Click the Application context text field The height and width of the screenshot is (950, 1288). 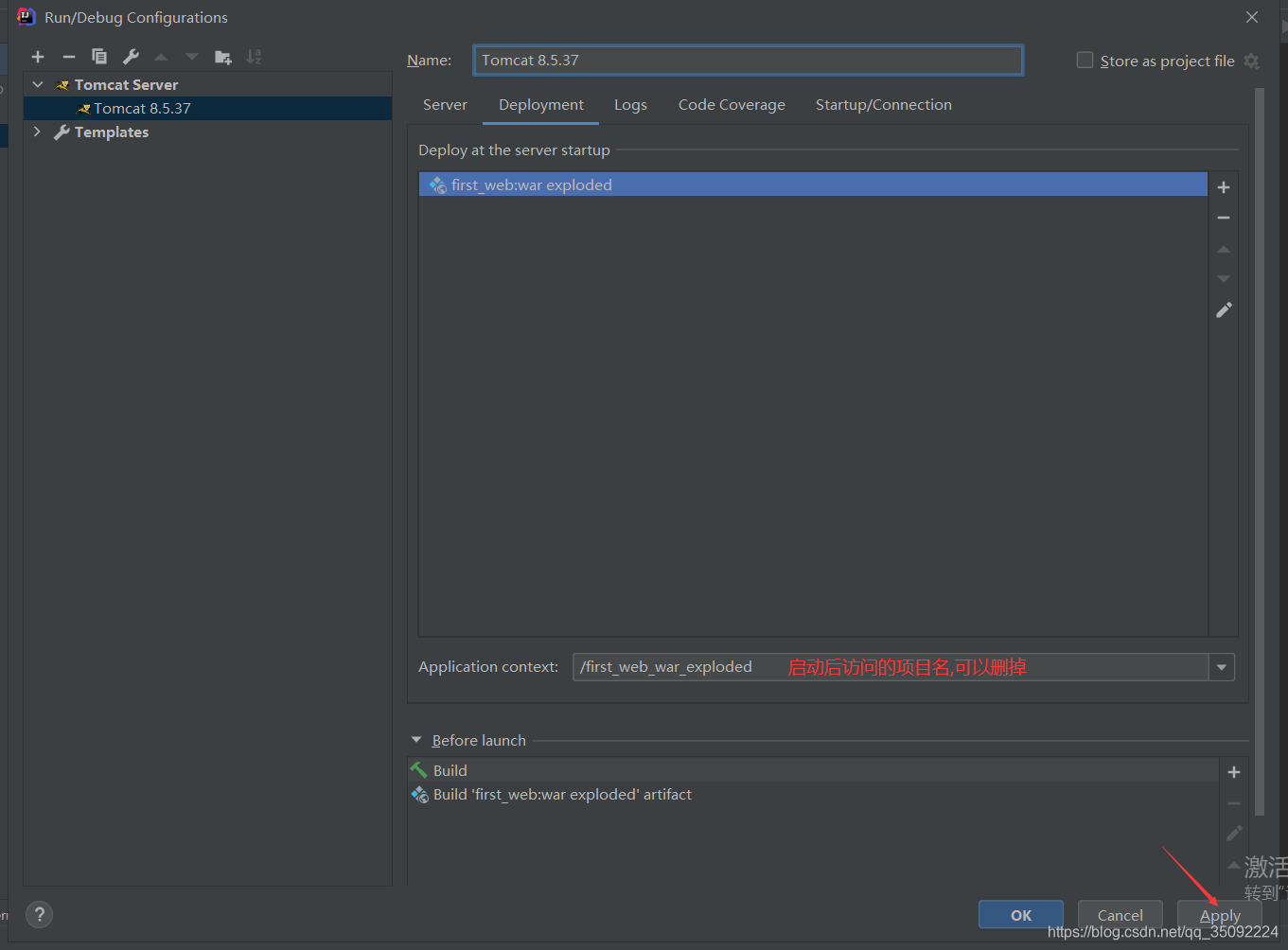[891, 667]
